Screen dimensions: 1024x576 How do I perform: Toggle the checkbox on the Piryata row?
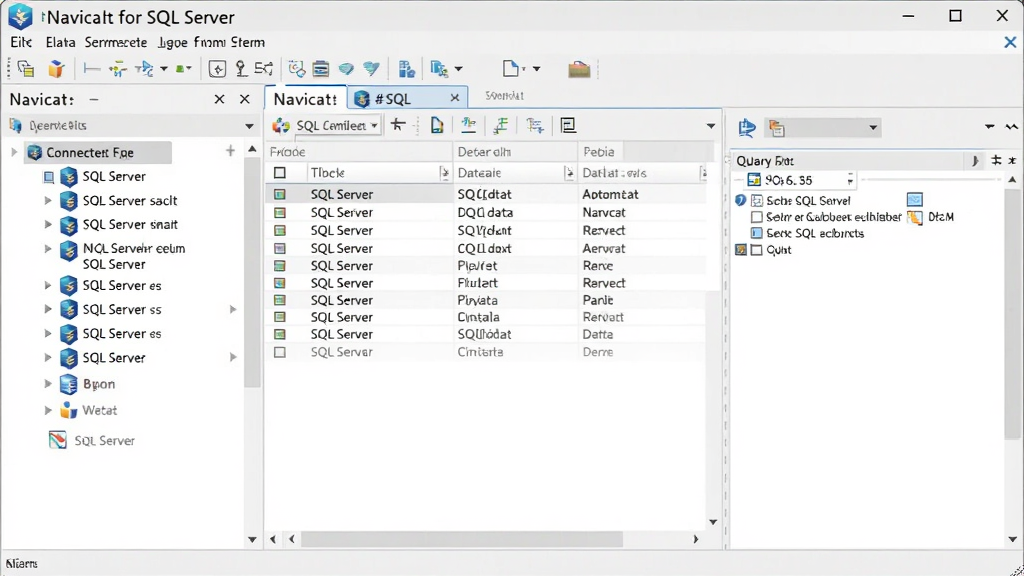280,300
